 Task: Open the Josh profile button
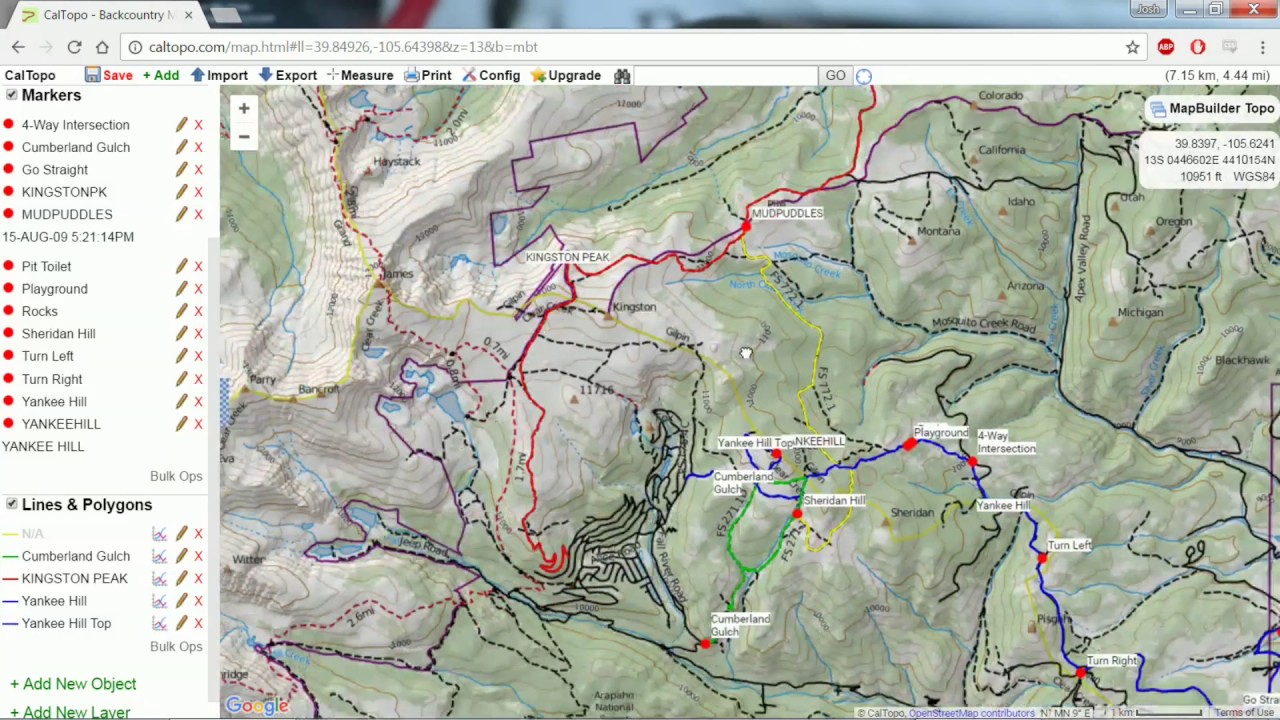tap(1146, 10)
